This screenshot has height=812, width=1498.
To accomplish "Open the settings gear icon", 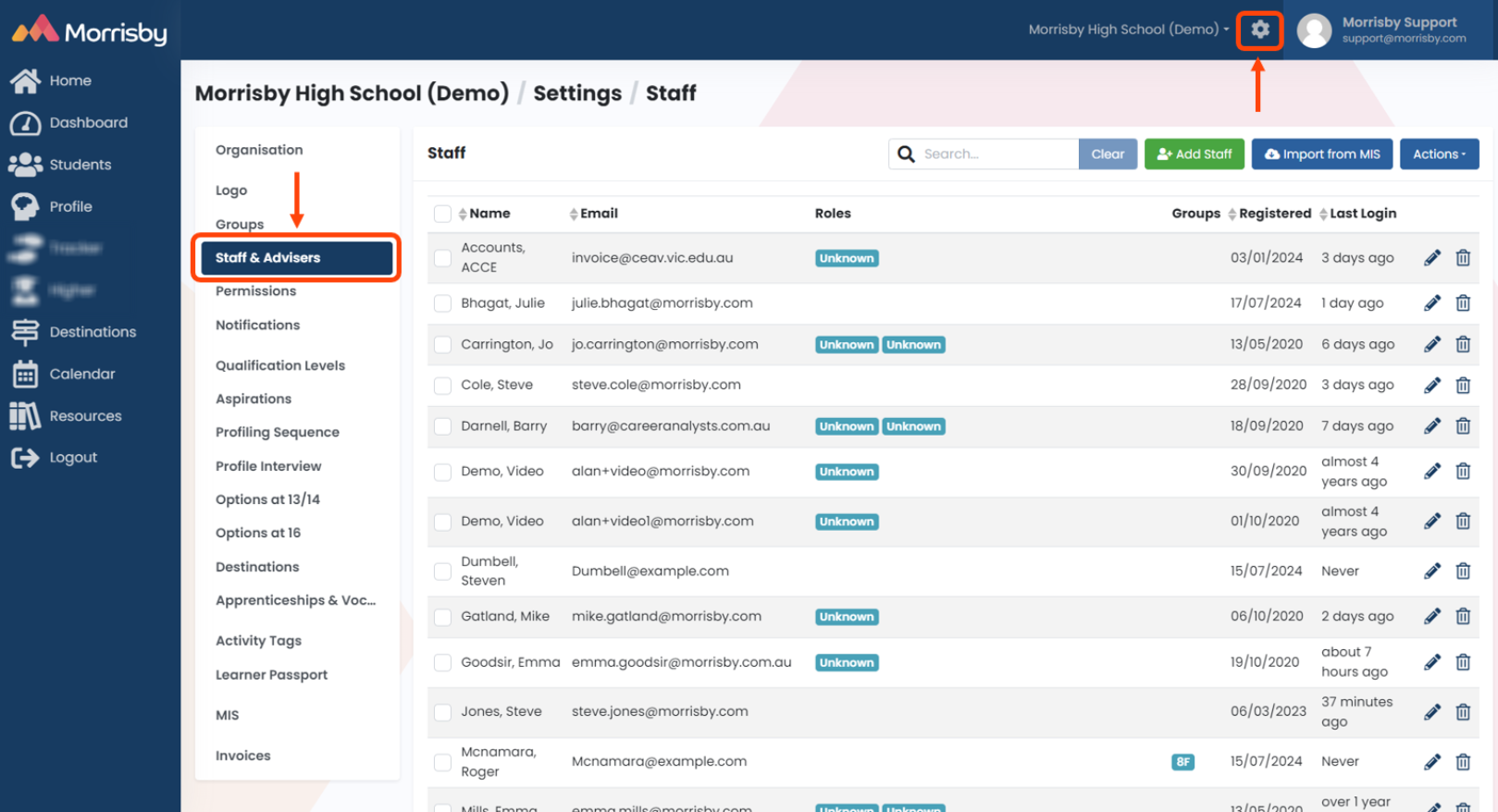I will [x=1259, y=30].
